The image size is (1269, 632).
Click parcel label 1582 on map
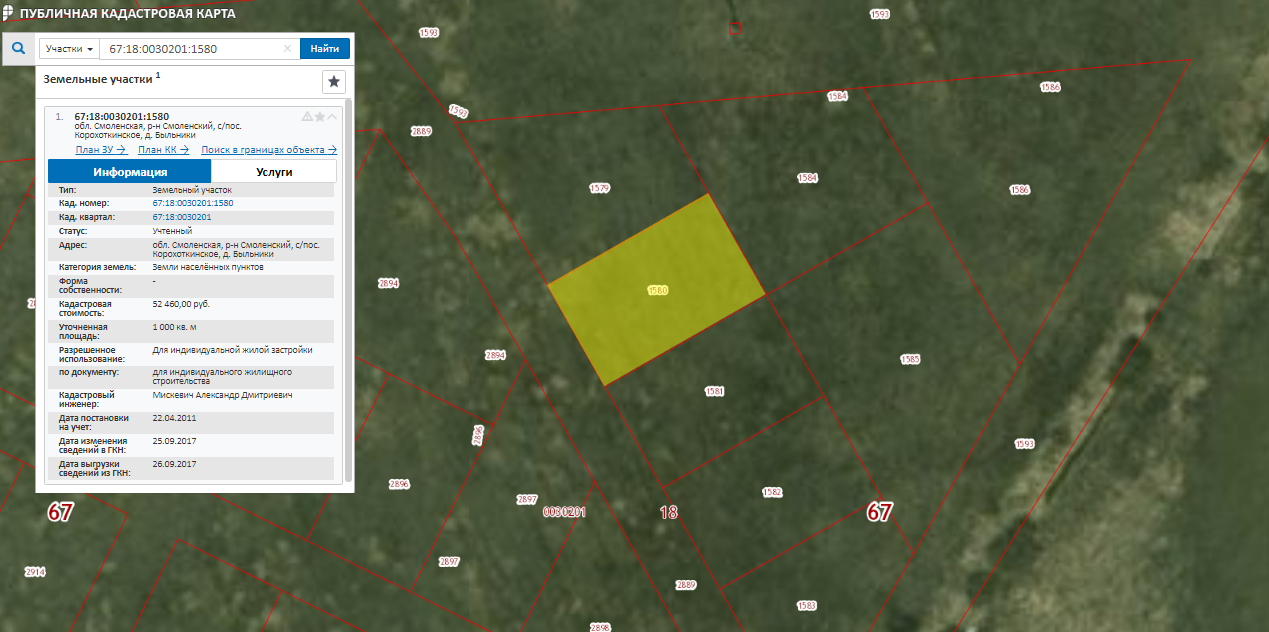coord(772,492)
